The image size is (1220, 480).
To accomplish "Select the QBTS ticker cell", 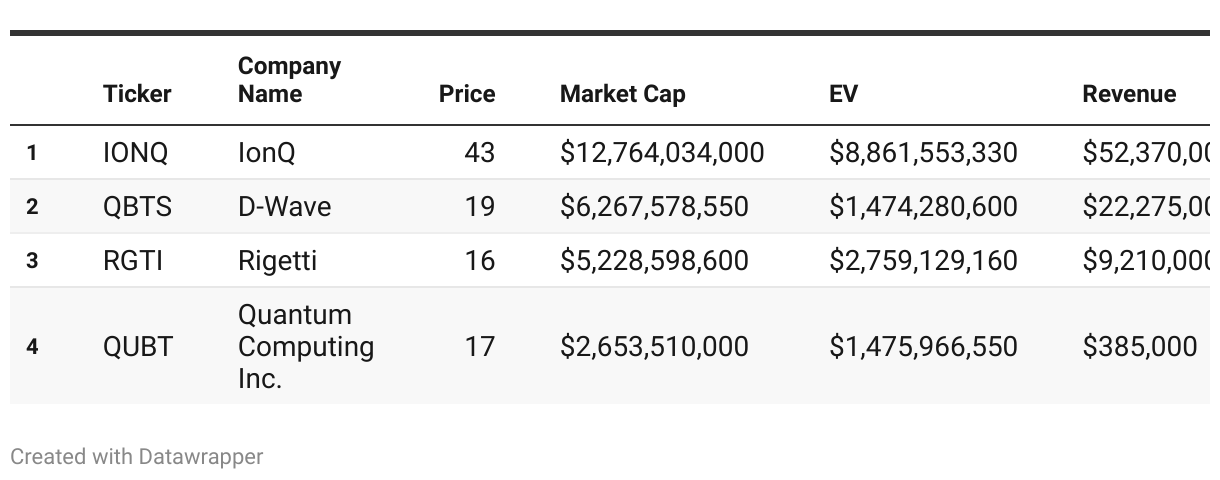I will click(x=137, y=207).
